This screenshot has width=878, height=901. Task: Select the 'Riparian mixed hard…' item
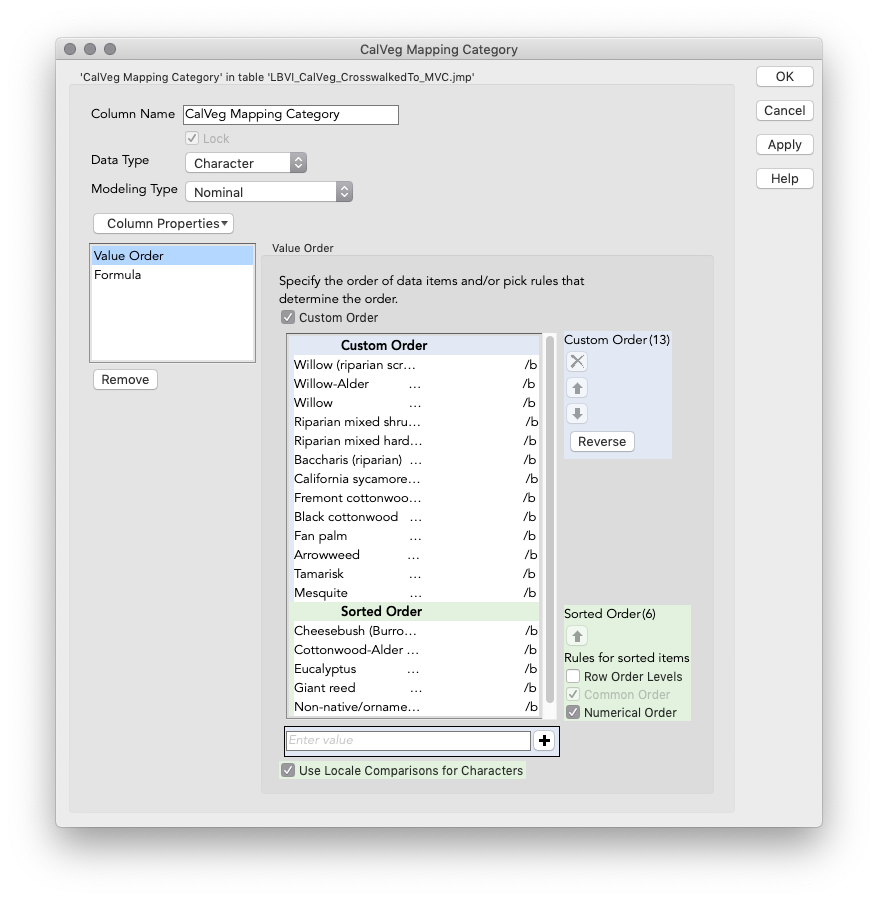415,441
